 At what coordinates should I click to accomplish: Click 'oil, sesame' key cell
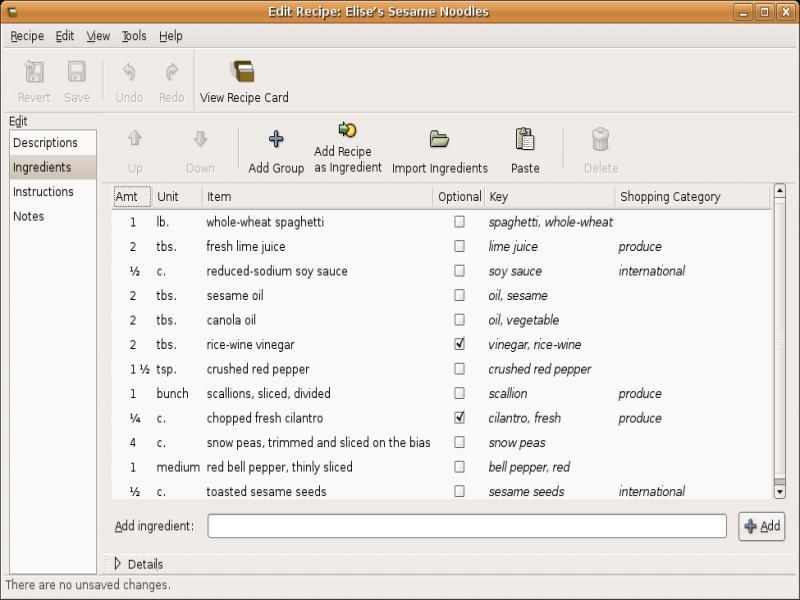518,295
